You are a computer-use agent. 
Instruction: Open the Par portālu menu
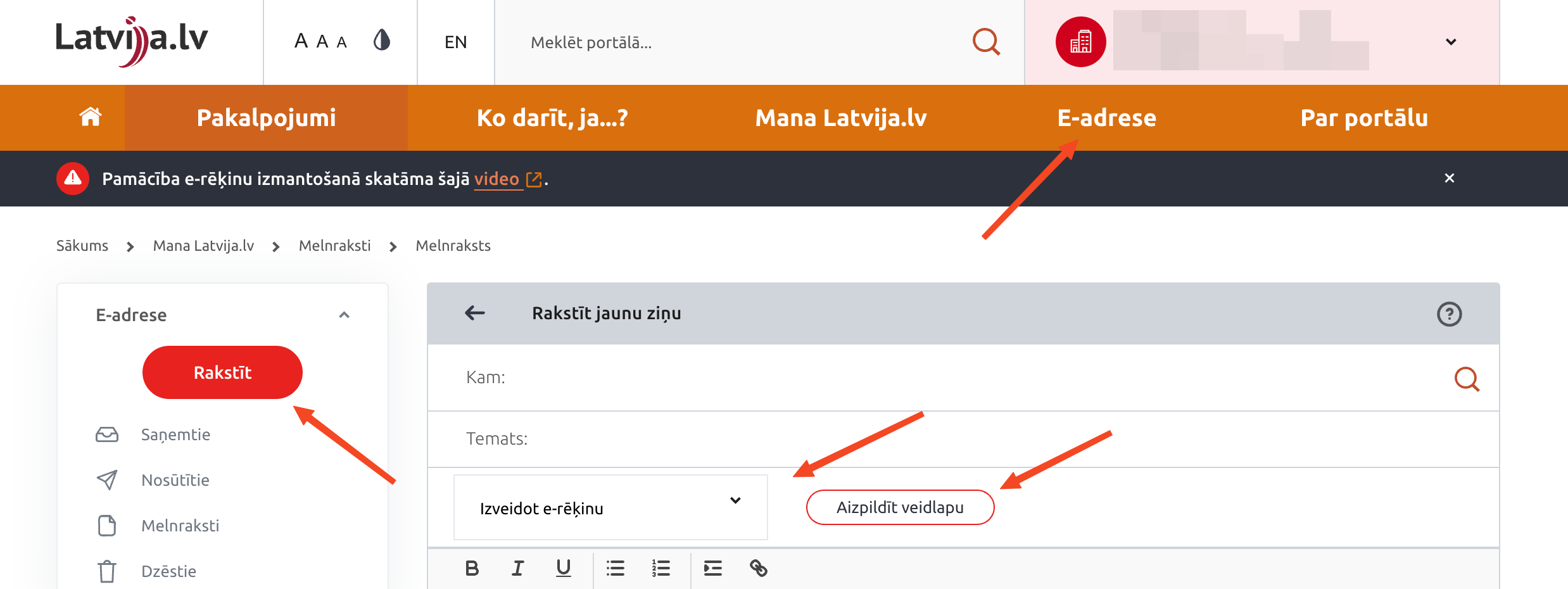pyautogui.click(x=1364, y=118)
